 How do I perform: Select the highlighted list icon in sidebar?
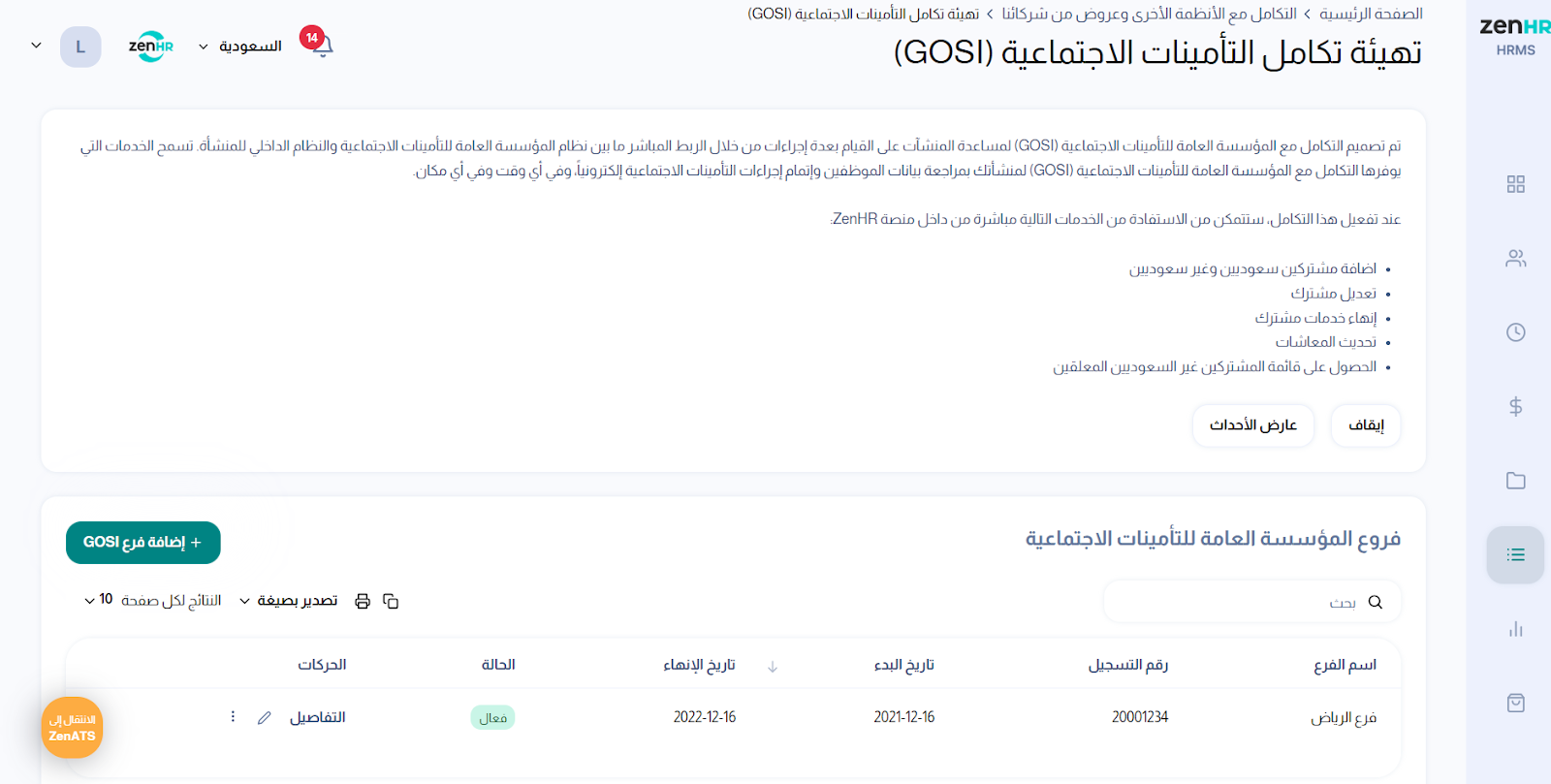(x=1515, y=554)
